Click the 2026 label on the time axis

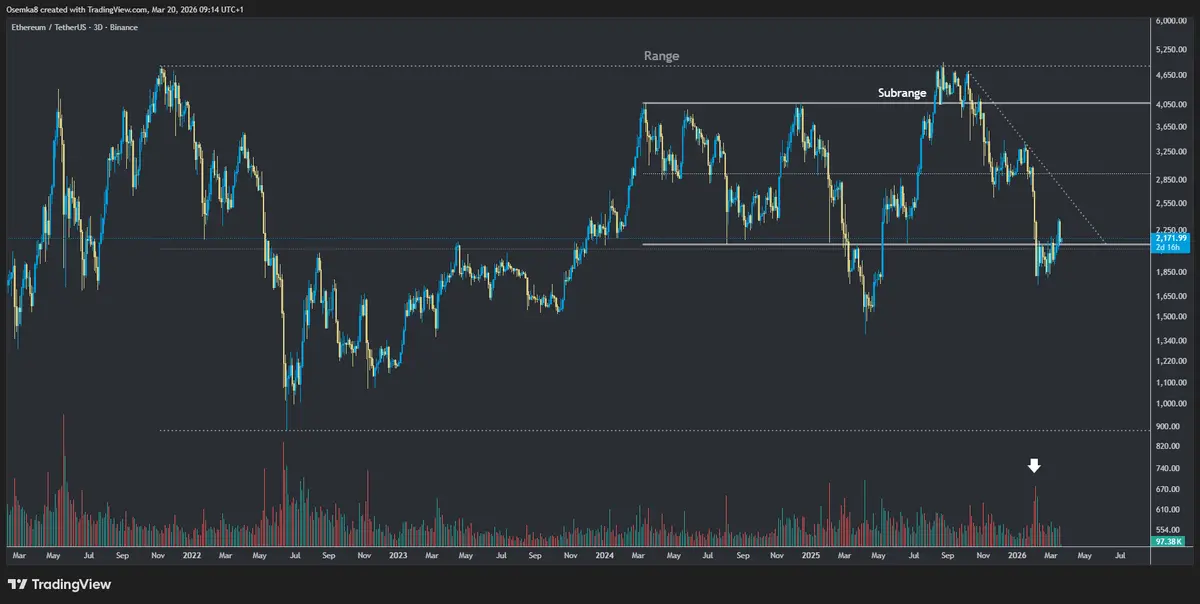click(1017, 553)
